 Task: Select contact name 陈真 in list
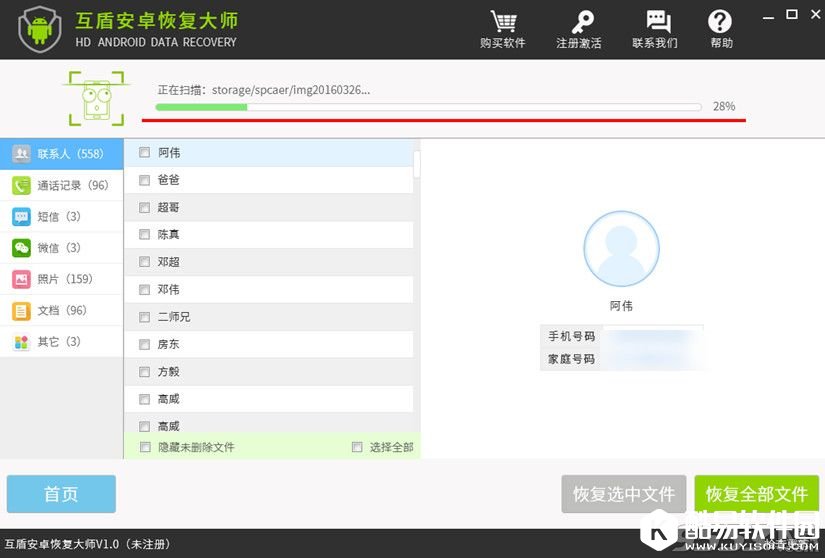pos(168,235)
